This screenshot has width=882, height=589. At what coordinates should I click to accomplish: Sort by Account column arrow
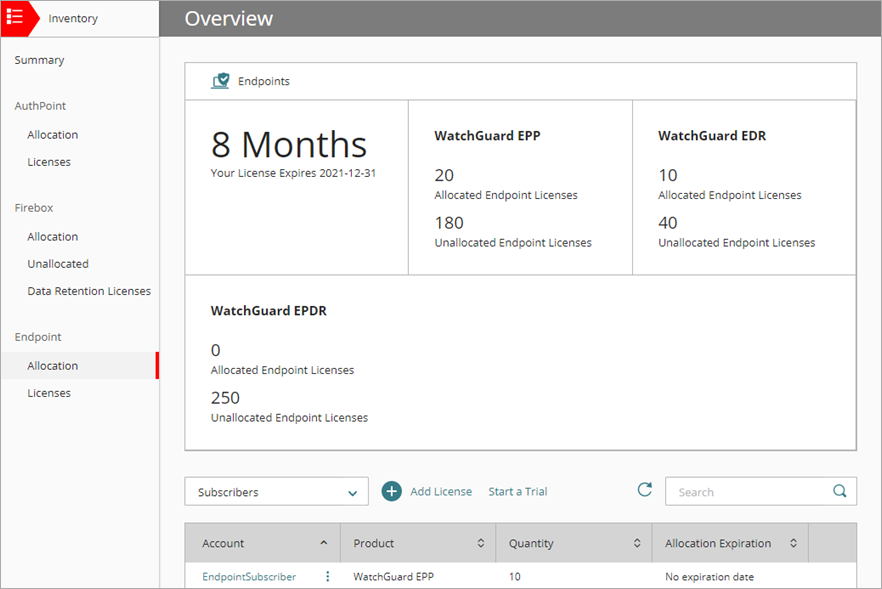[x=323, y=543]
